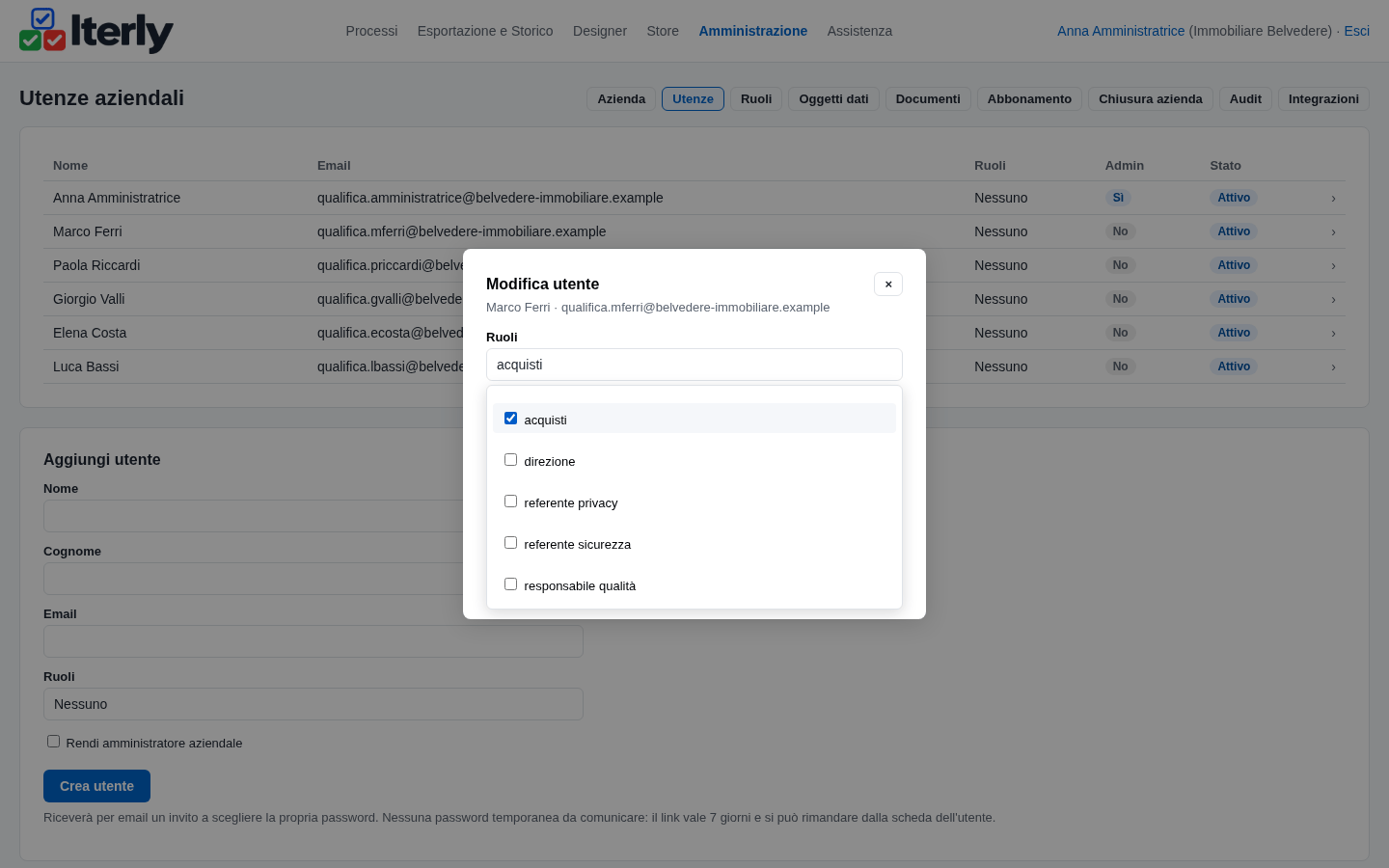
Task: Open row chevron for Giorgio Valli
Action: pyautogui.click(x=1333, y=299)
